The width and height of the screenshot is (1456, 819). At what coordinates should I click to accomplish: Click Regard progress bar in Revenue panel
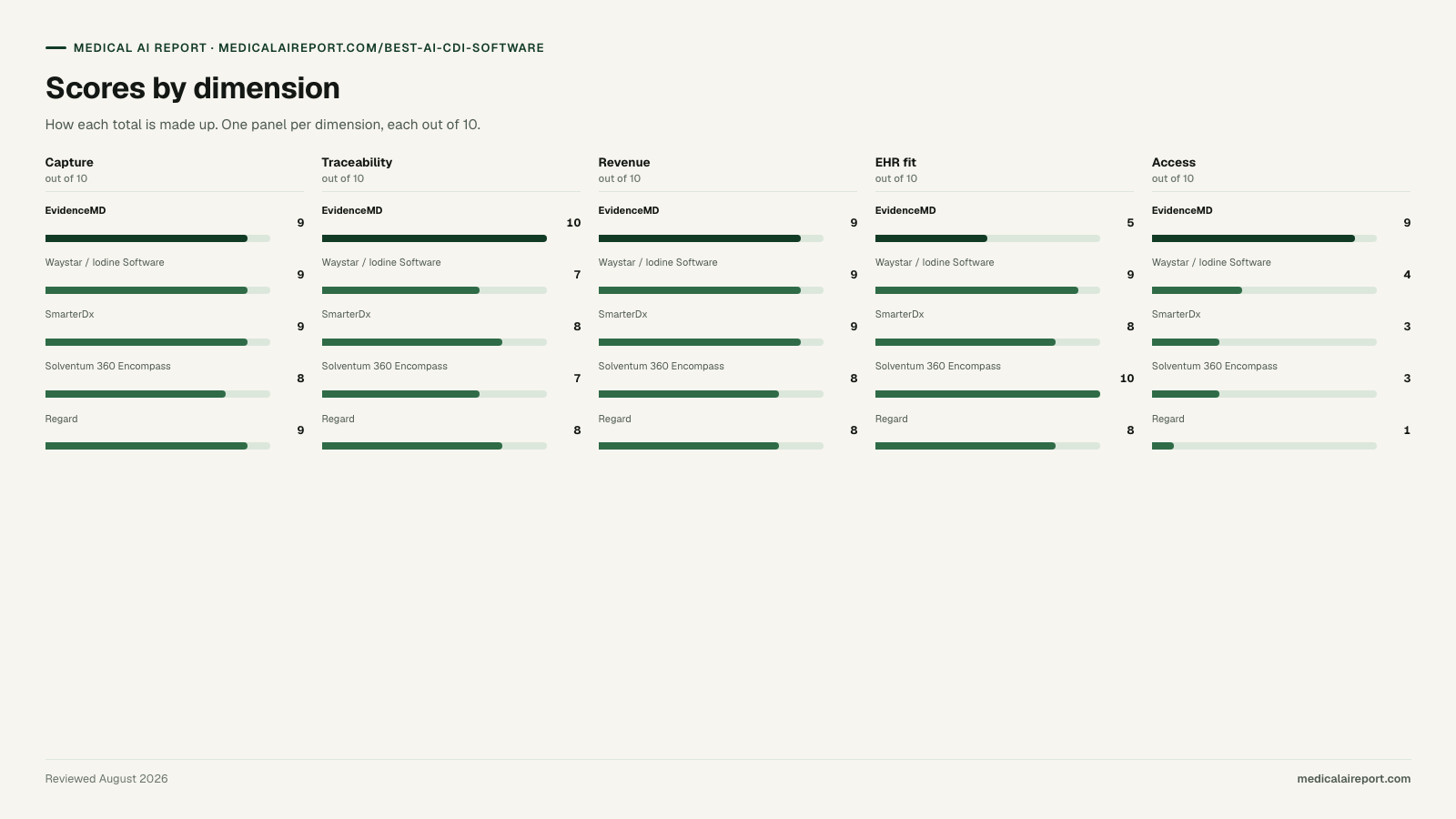[x=711, y=446]
